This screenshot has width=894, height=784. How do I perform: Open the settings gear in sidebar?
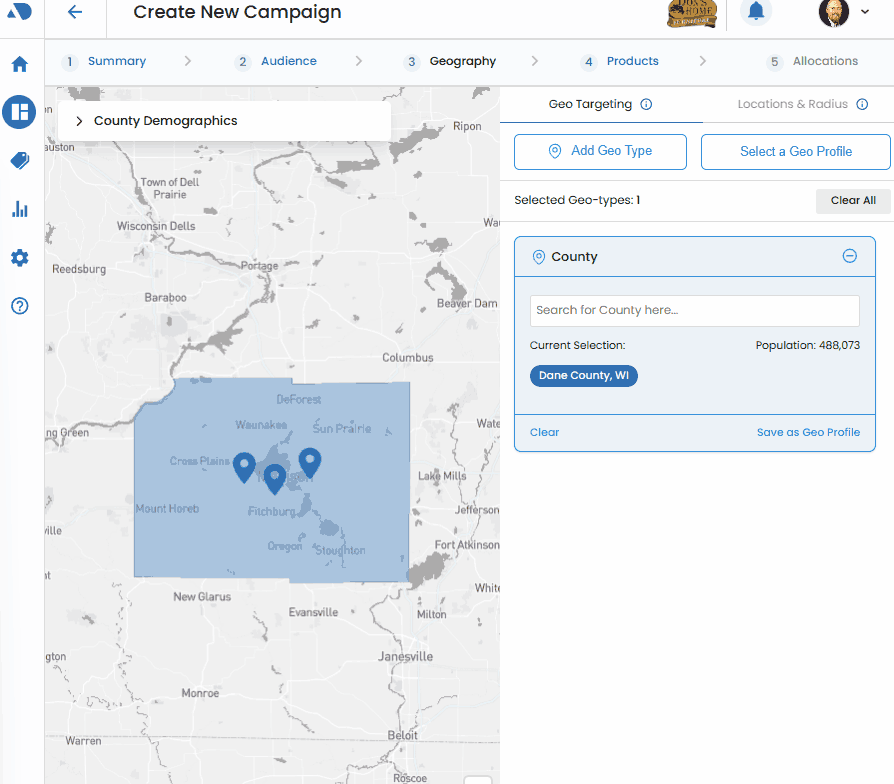[x=20, y=258]
